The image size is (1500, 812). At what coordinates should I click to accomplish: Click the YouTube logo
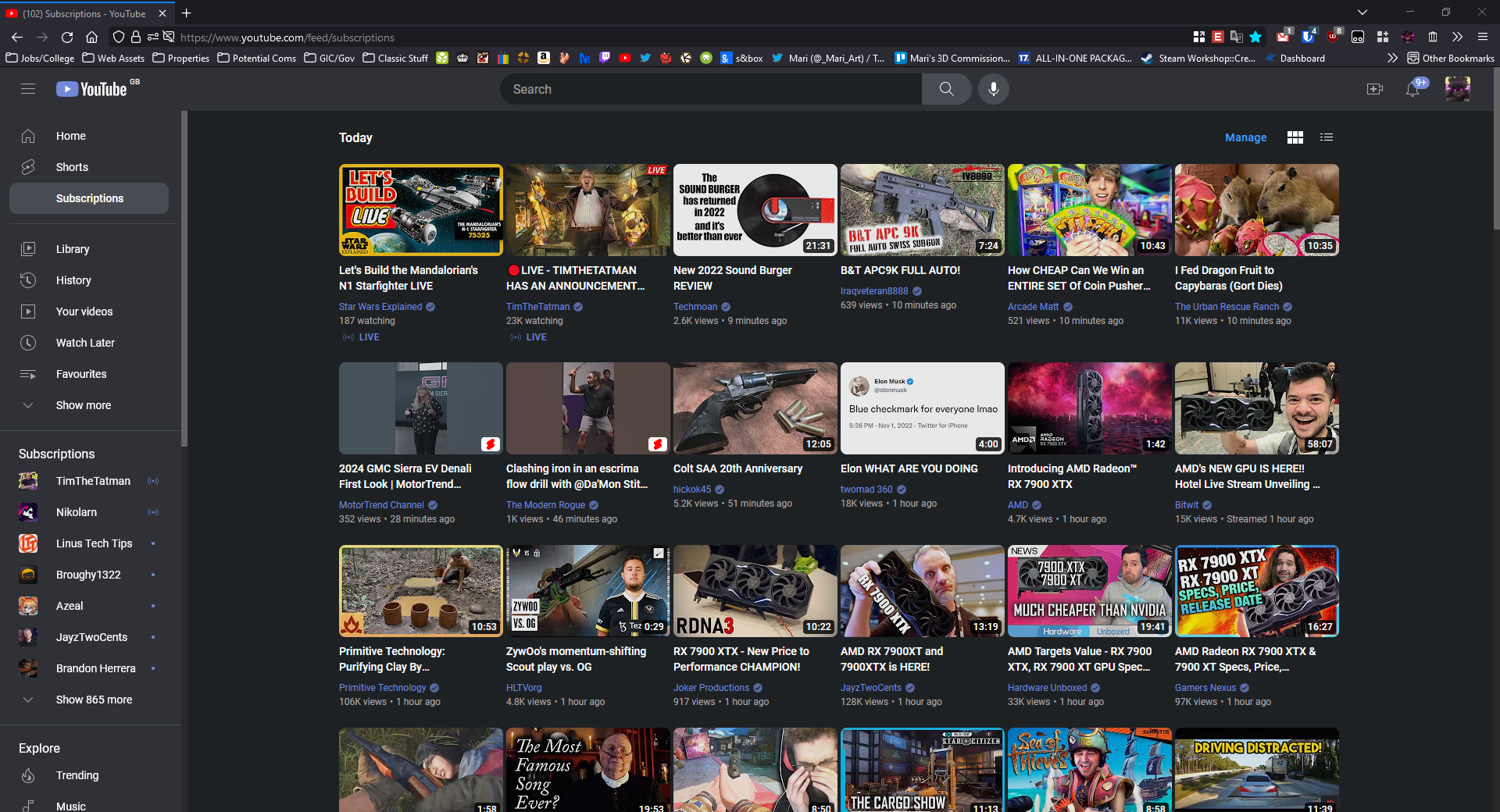[x=92, y=89]
